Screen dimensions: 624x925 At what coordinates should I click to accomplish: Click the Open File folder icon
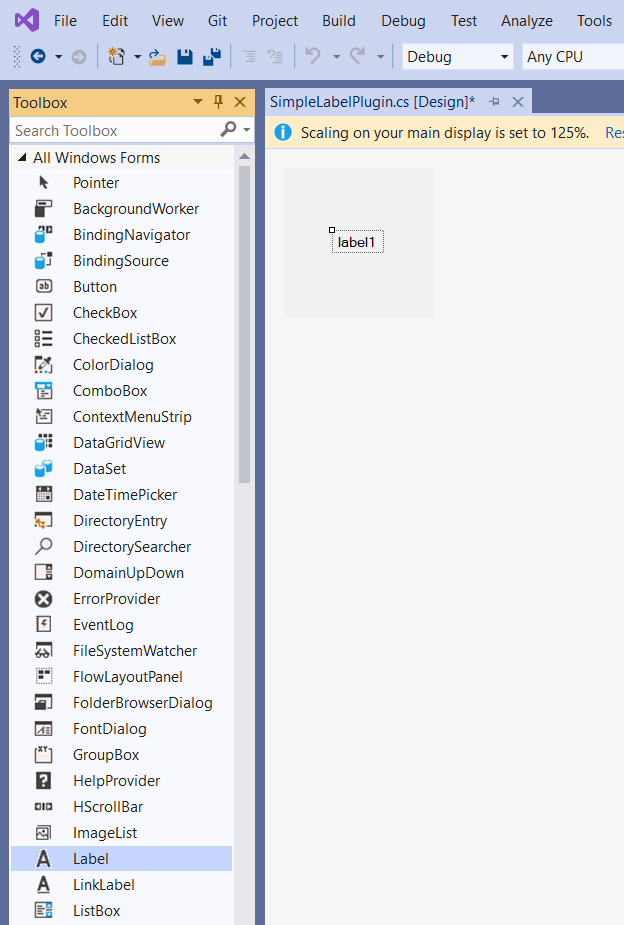pyautogui.click(x=157, y=57)
